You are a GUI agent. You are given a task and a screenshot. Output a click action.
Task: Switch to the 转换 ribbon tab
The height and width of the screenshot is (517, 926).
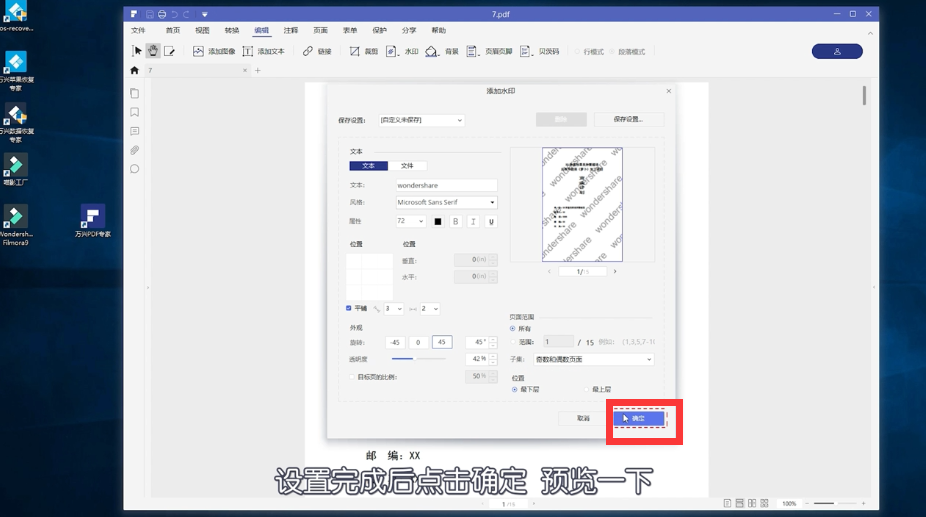(x=232, y=30)
